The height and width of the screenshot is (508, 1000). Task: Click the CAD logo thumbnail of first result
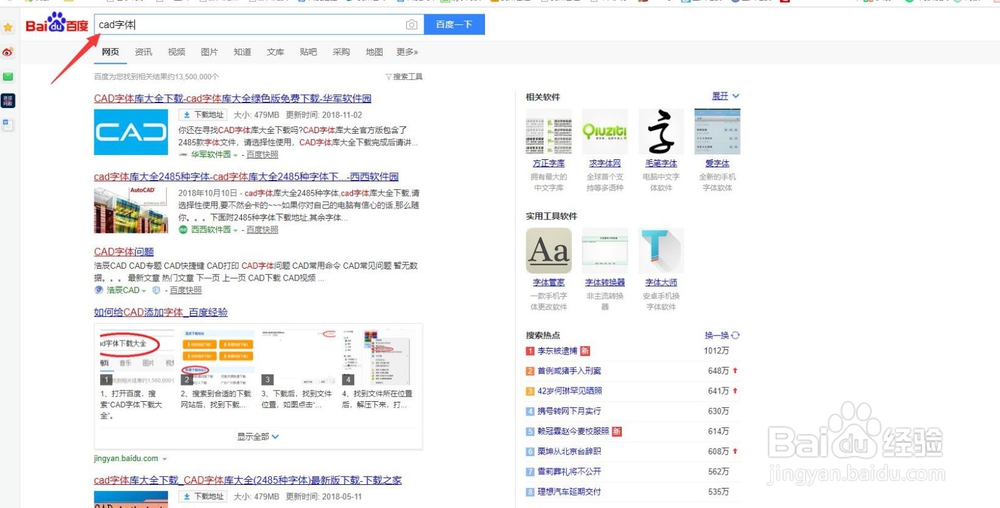[131, 132]
